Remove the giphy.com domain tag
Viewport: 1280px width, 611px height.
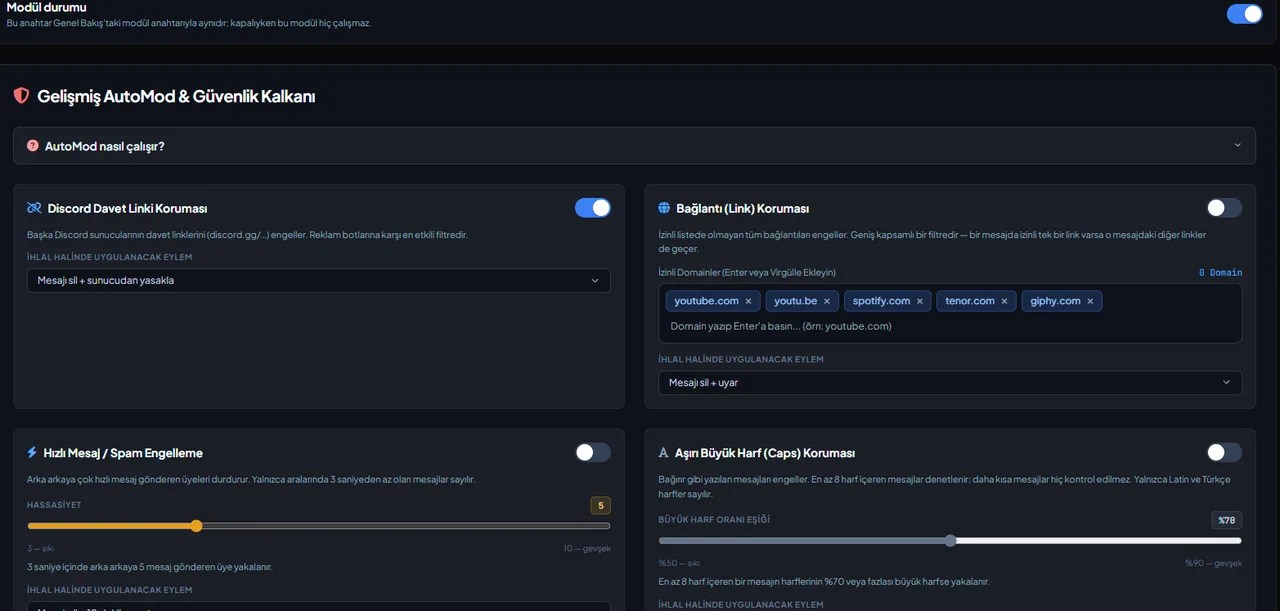[x=1090, y=301]
